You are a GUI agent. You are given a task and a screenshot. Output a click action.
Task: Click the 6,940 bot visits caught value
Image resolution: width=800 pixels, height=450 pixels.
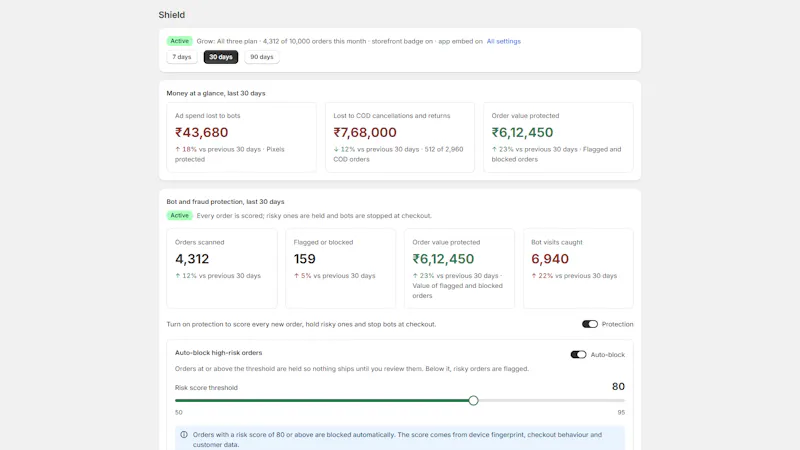click(550, 259)
